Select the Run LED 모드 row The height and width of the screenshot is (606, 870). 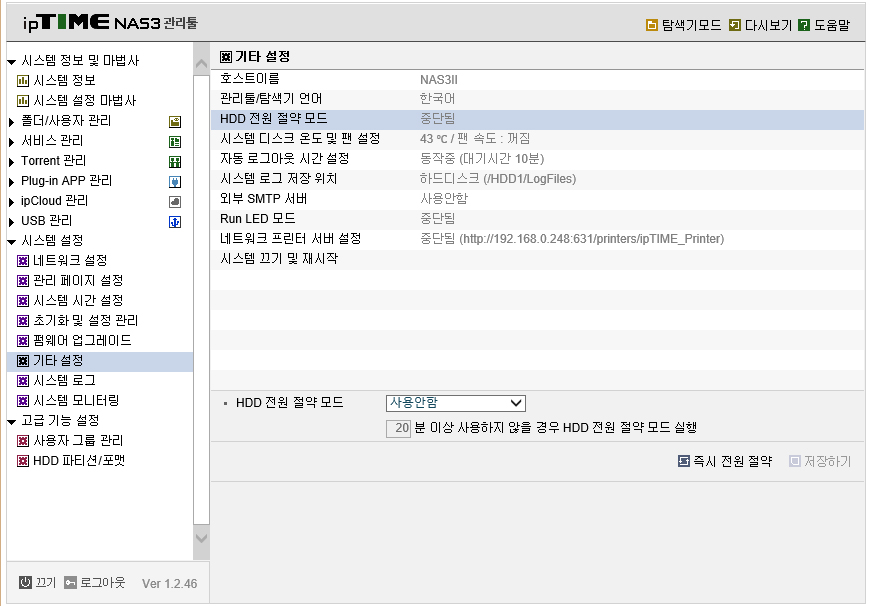click(537, 219)
